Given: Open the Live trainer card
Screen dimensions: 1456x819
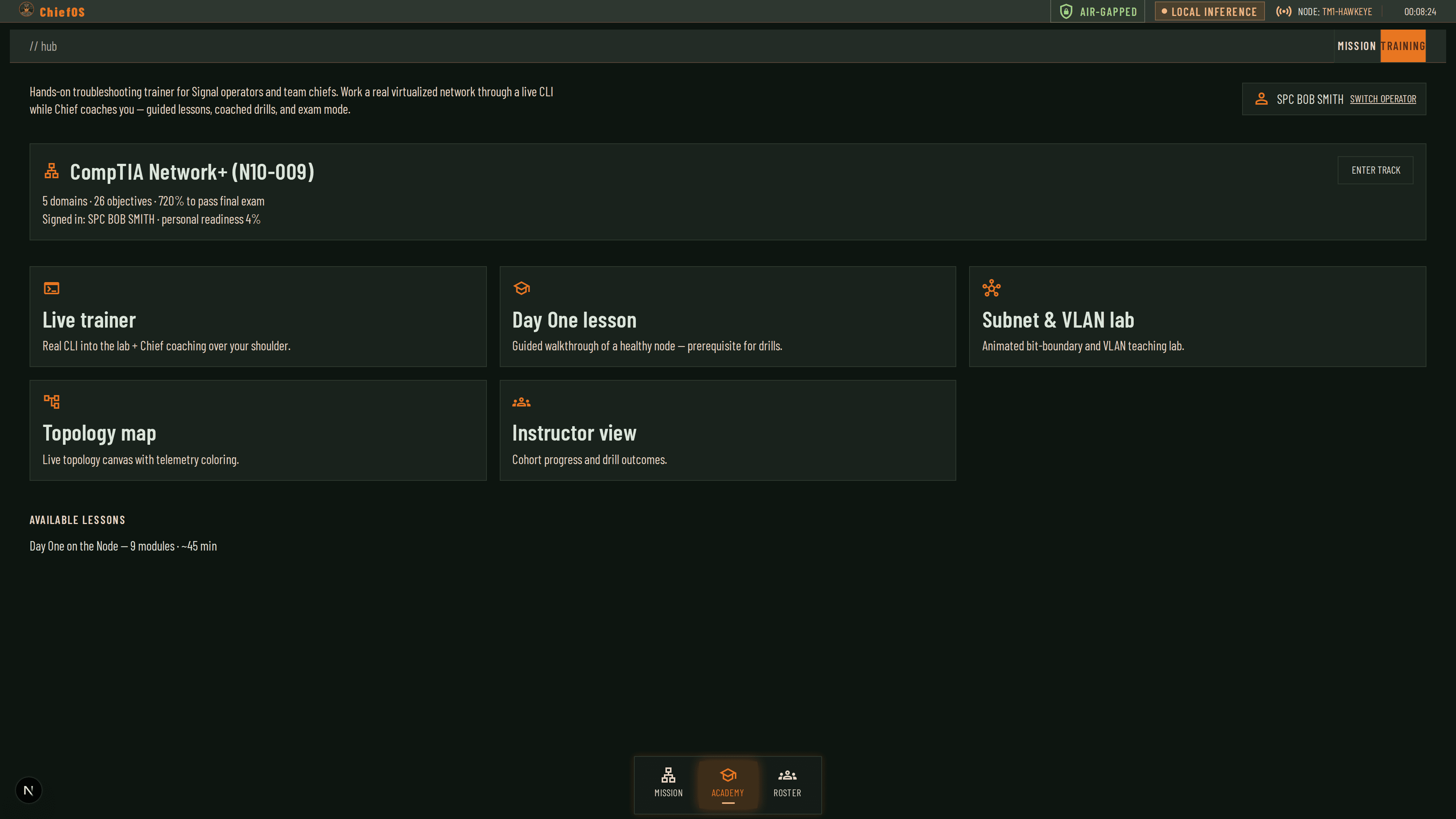Looking at the screenshot, I should [258, 317].
